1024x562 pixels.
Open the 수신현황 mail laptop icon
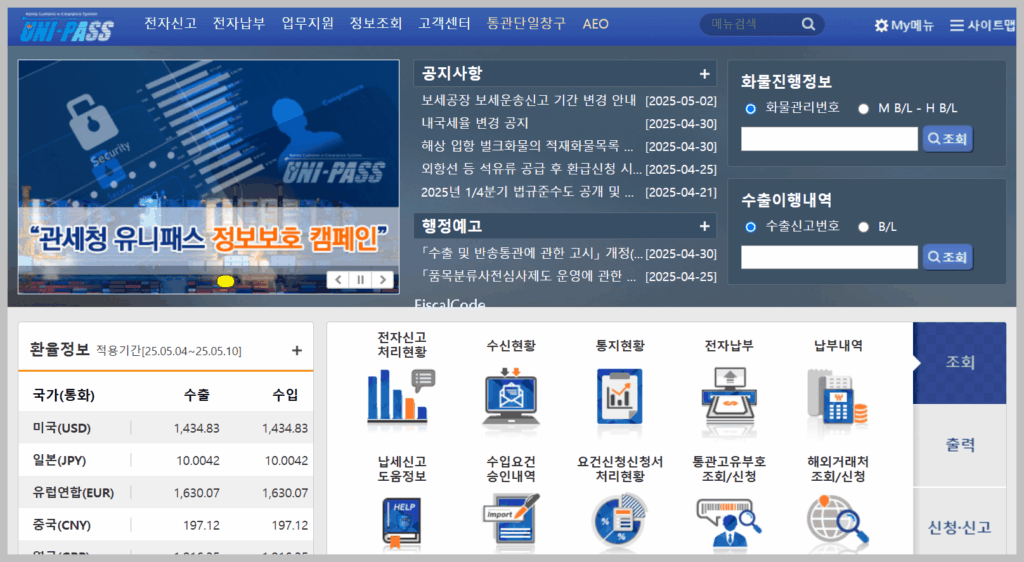[511, 396]
